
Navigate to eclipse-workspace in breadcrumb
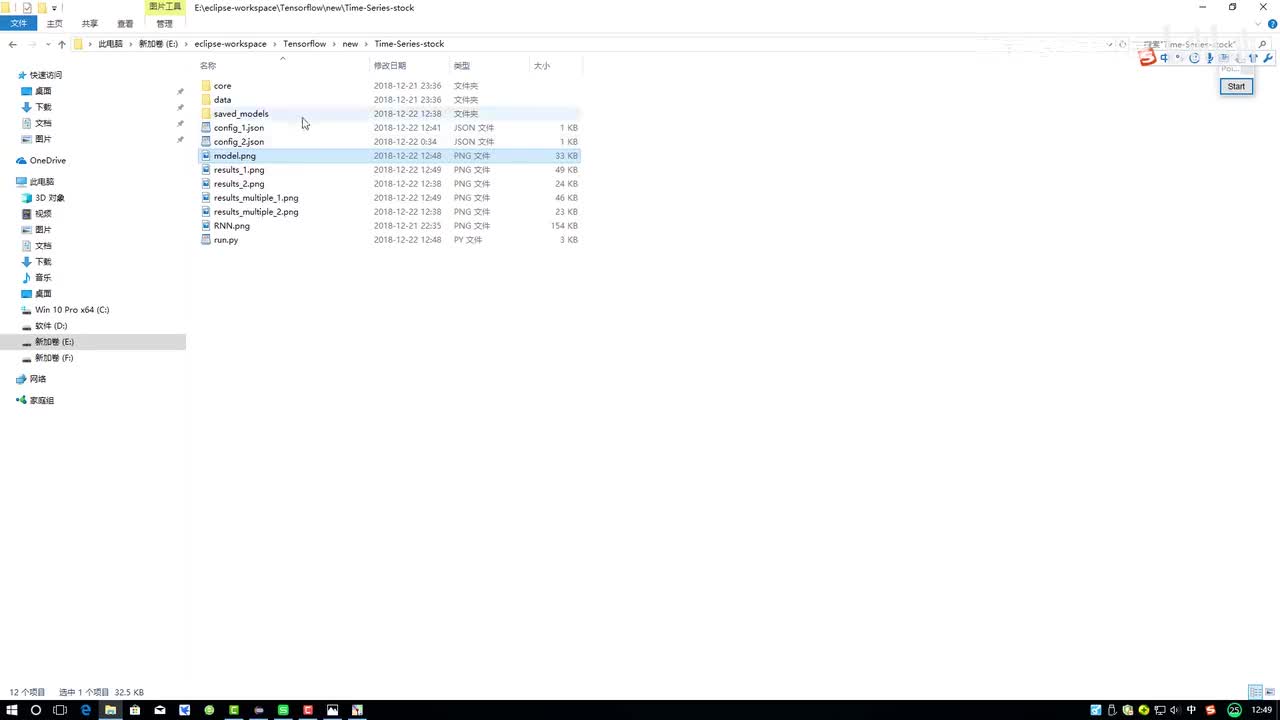(230, 44)
